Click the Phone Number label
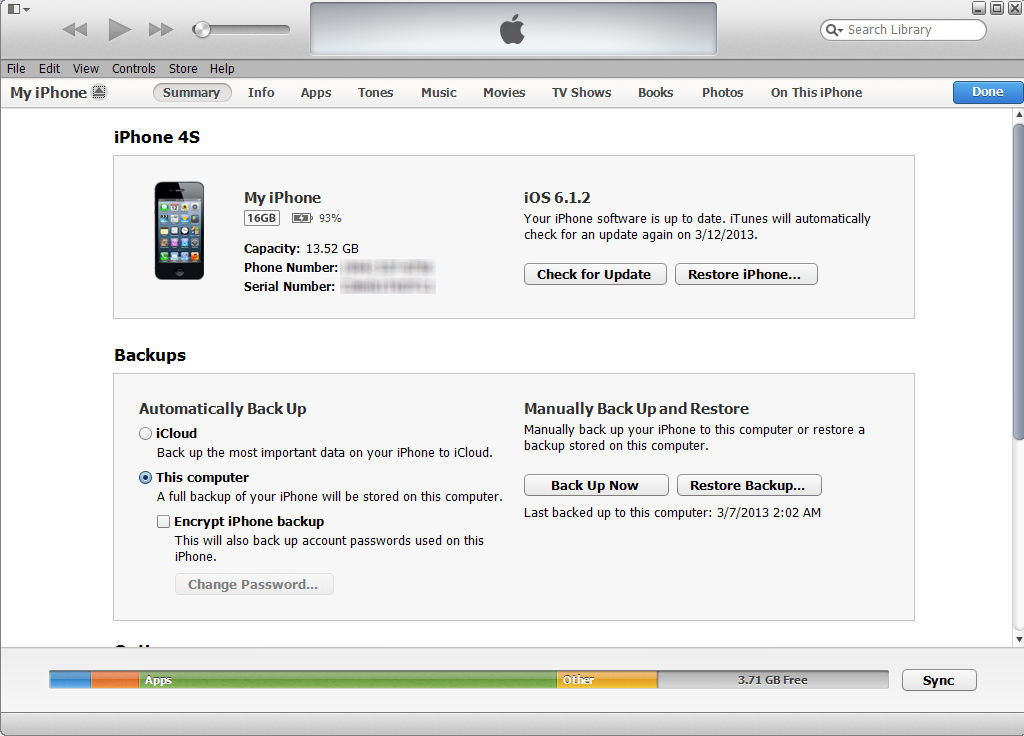The height and width of the screenshot is (736, 1024). pyautogui.click(x=291, y=268)
